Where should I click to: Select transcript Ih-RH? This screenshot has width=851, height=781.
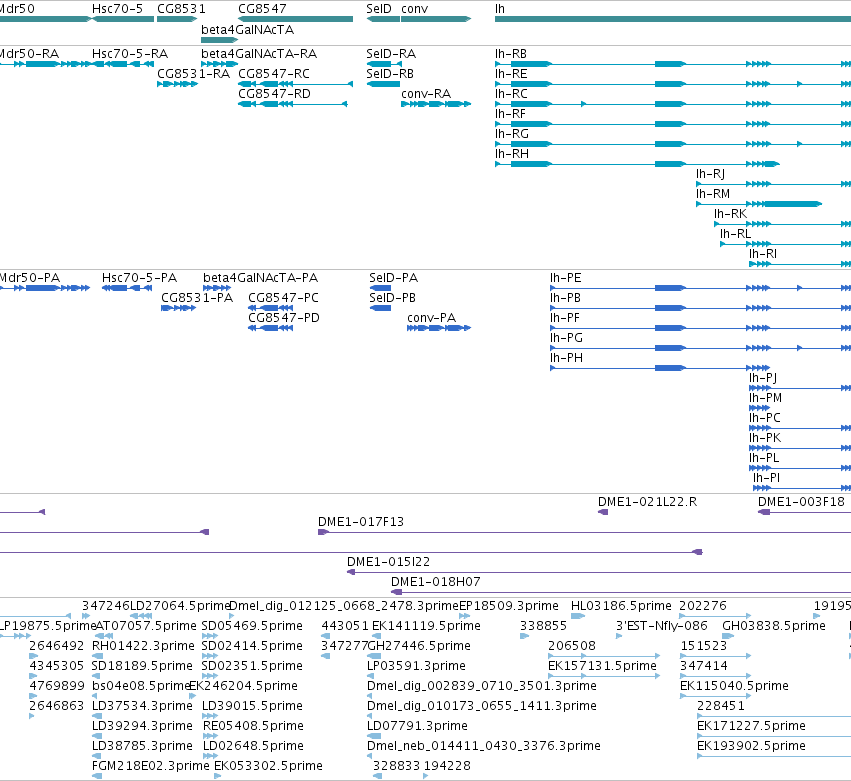pyautogui.click(x=512, y=154)
